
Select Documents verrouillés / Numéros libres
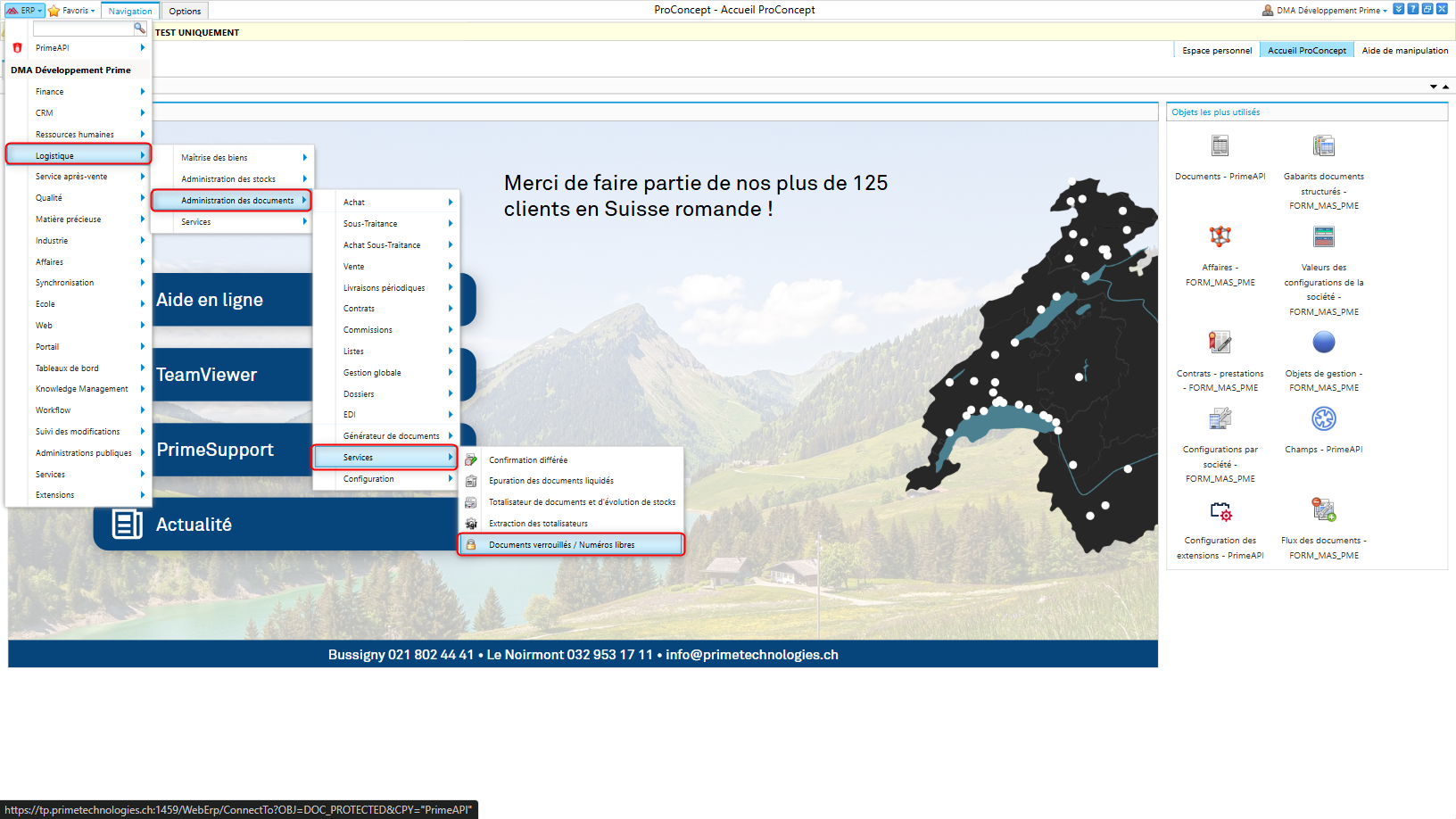click(561, 545)
